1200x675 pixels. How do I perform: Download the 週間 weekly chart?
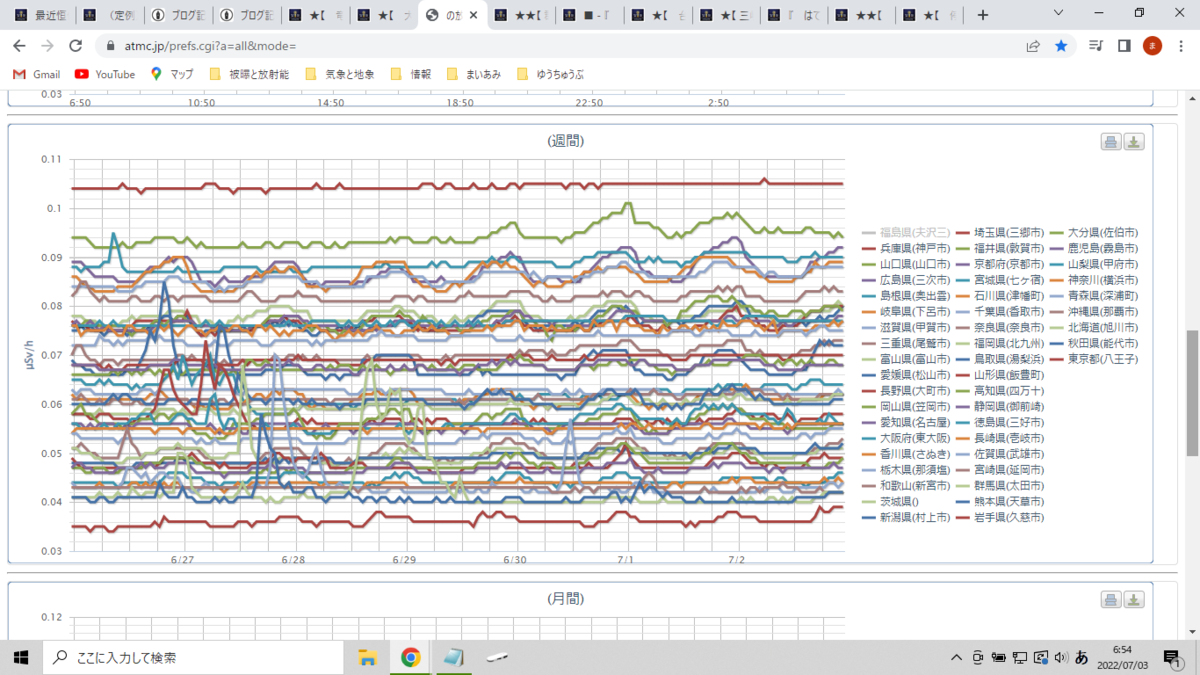(x=1134, y=142)
